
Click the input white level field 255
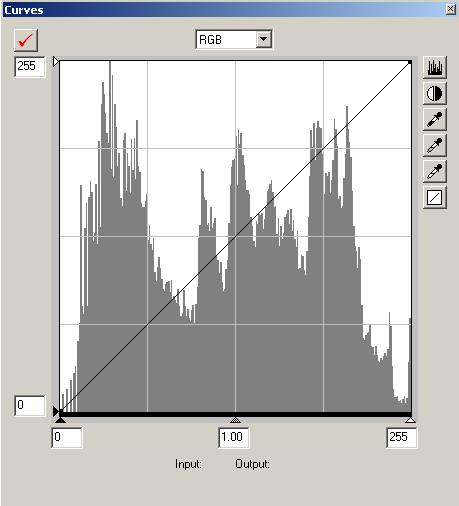tap(401, 437)
